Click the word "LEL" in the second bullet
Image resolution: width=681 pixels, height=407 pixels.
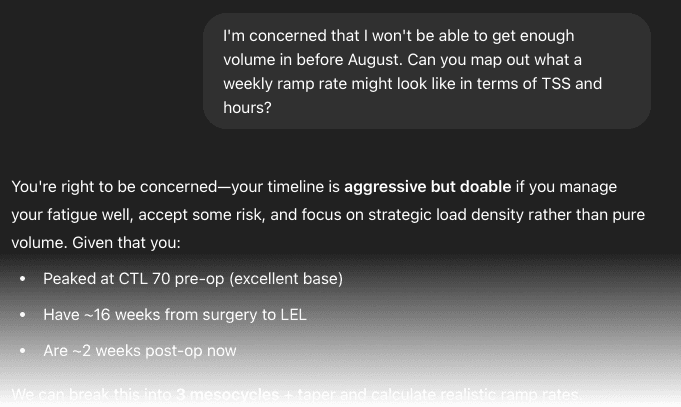click(293, 314)
